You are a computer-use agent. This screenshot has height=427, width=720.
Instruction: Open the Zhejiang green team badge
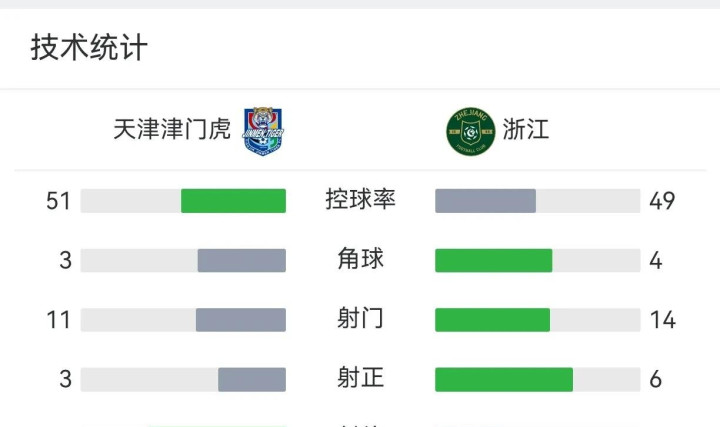pyautogui.click(x=471, y=131)
